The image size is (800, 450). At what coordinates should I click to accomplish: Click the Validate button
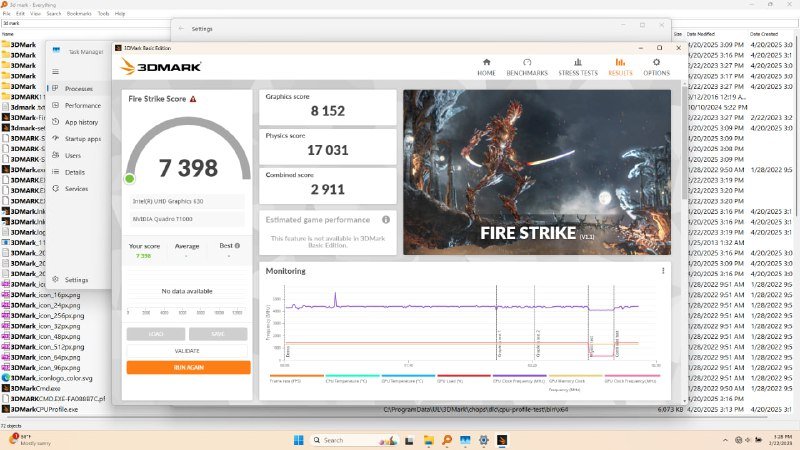click(x=188, y=351)
